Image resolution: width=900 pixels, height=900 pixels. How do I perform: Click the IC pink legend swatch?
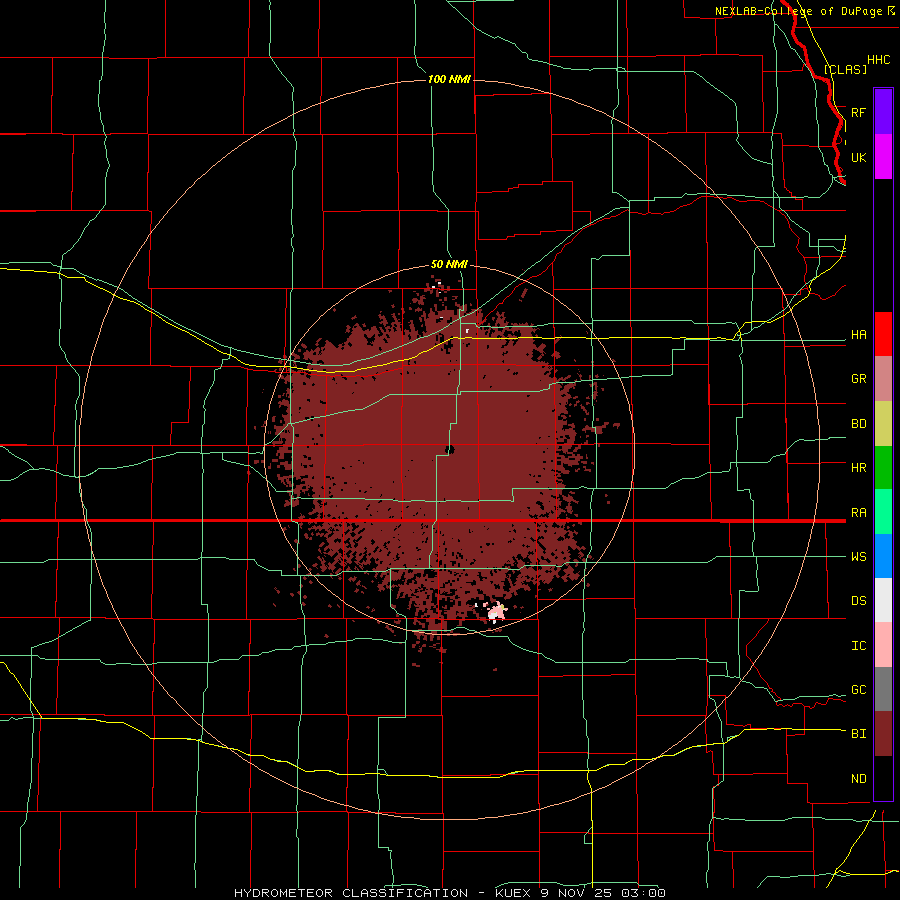[883, 645]
